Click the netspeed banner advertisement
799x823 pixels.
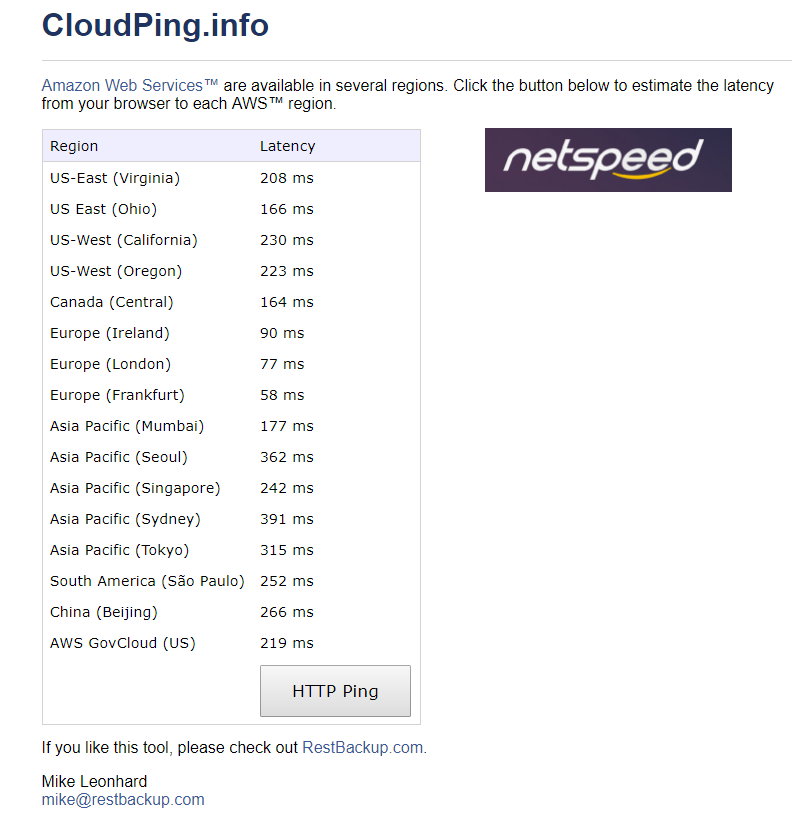[608, 160]
